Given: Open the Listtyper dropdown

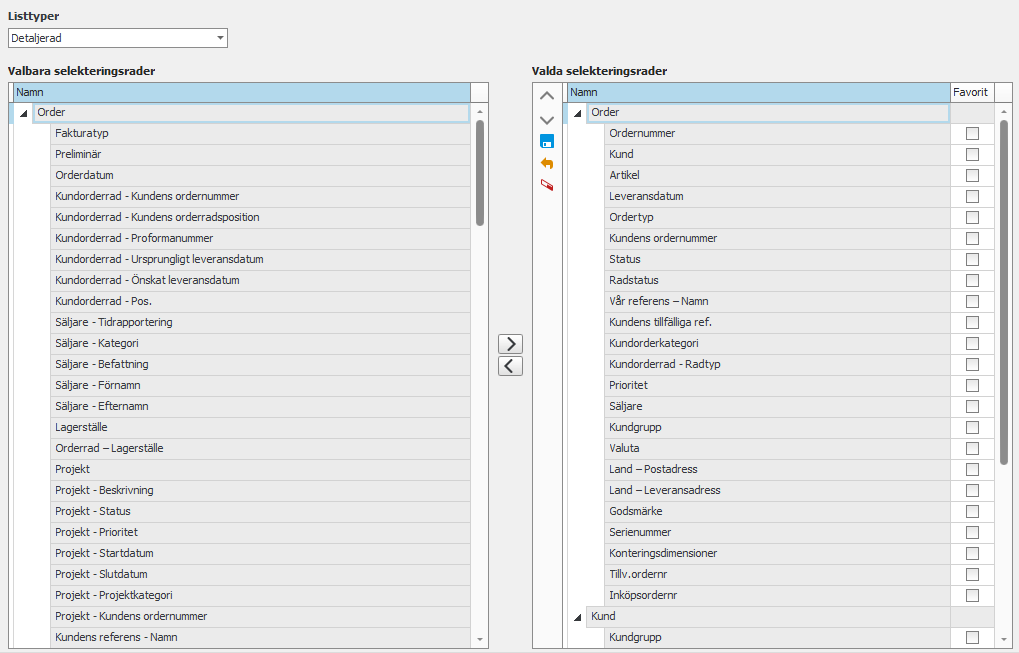Looking at the screenshot, I should (x=220, y=38).
